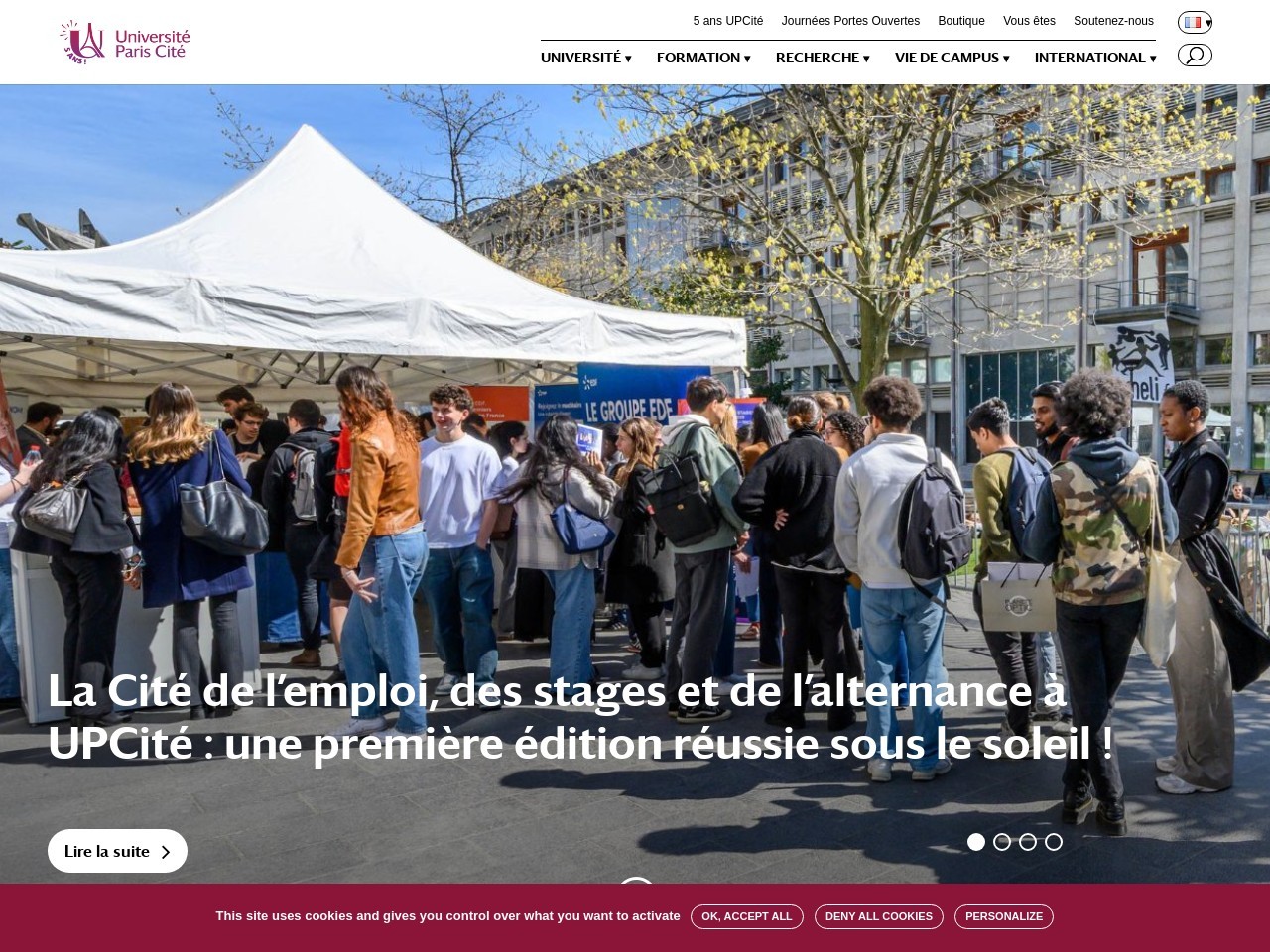Go to Journées Portes Ouvertes link
Viewport: 1270px width, 952px height.
[x=850, y=21]
